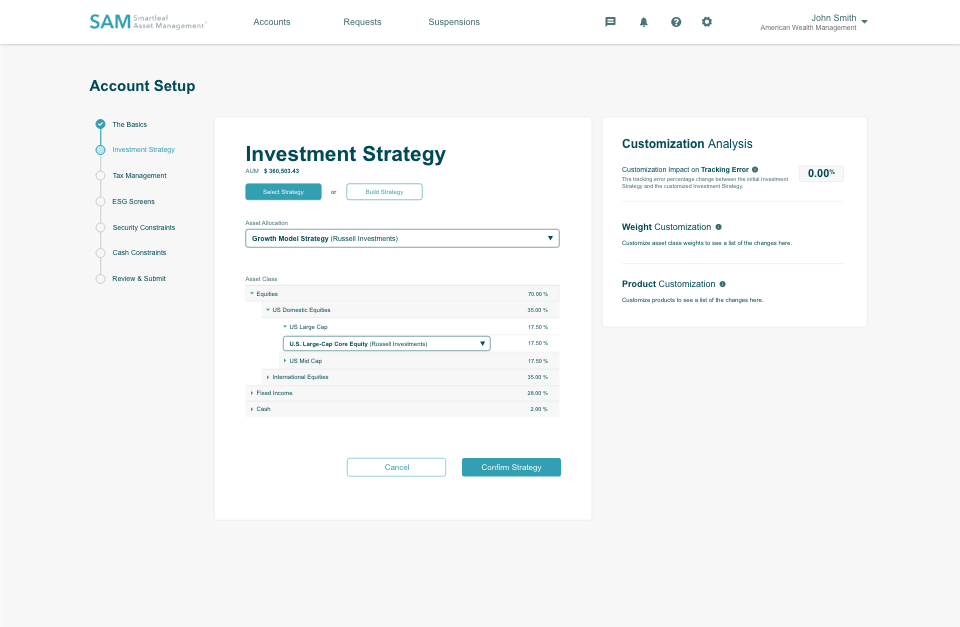This screenshot has height=627, width=960.
Task: Open the chat messages icon
Action: pos(610,22)
